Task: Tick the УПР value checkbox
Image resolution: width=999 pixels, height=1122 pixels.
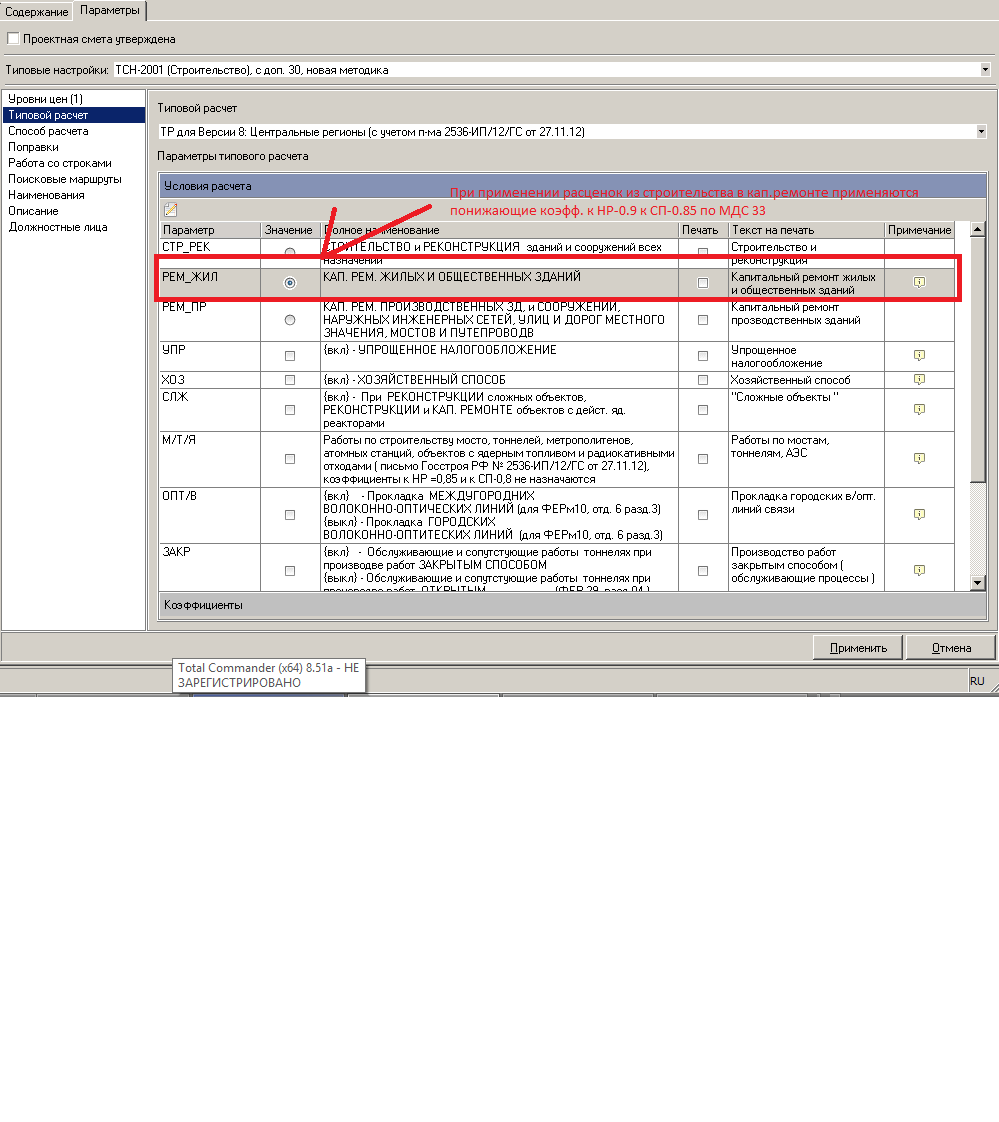Action: pyautogui.click(x=290, y=356)
